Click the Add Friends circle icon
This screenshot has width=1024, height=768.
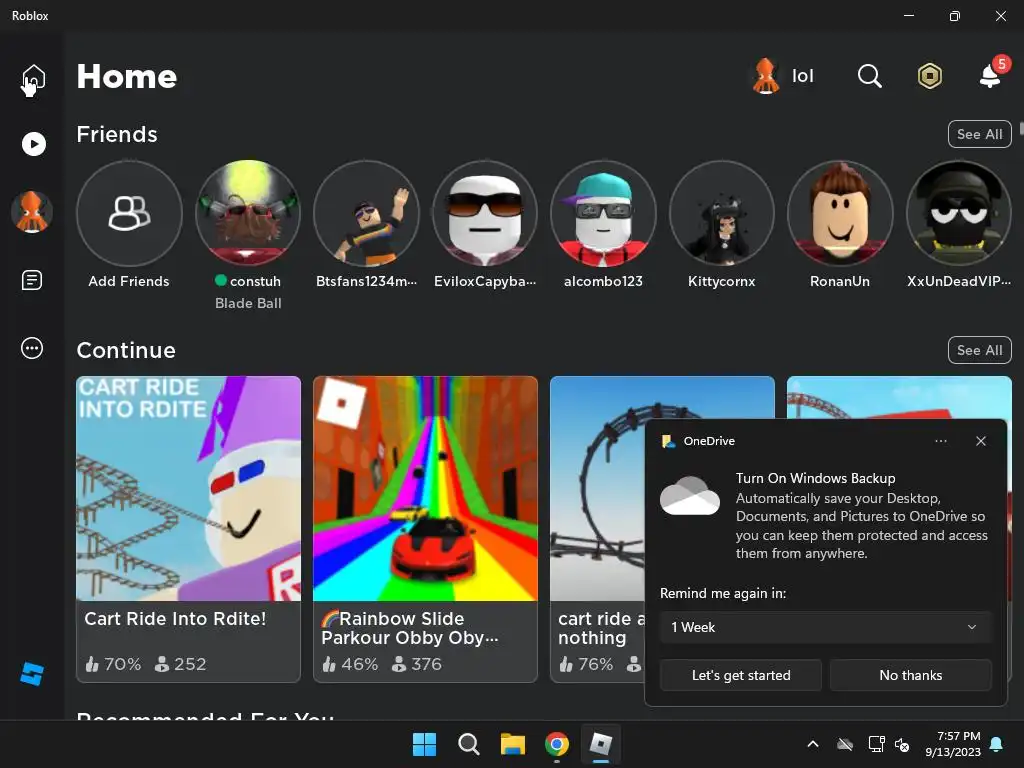129,214
